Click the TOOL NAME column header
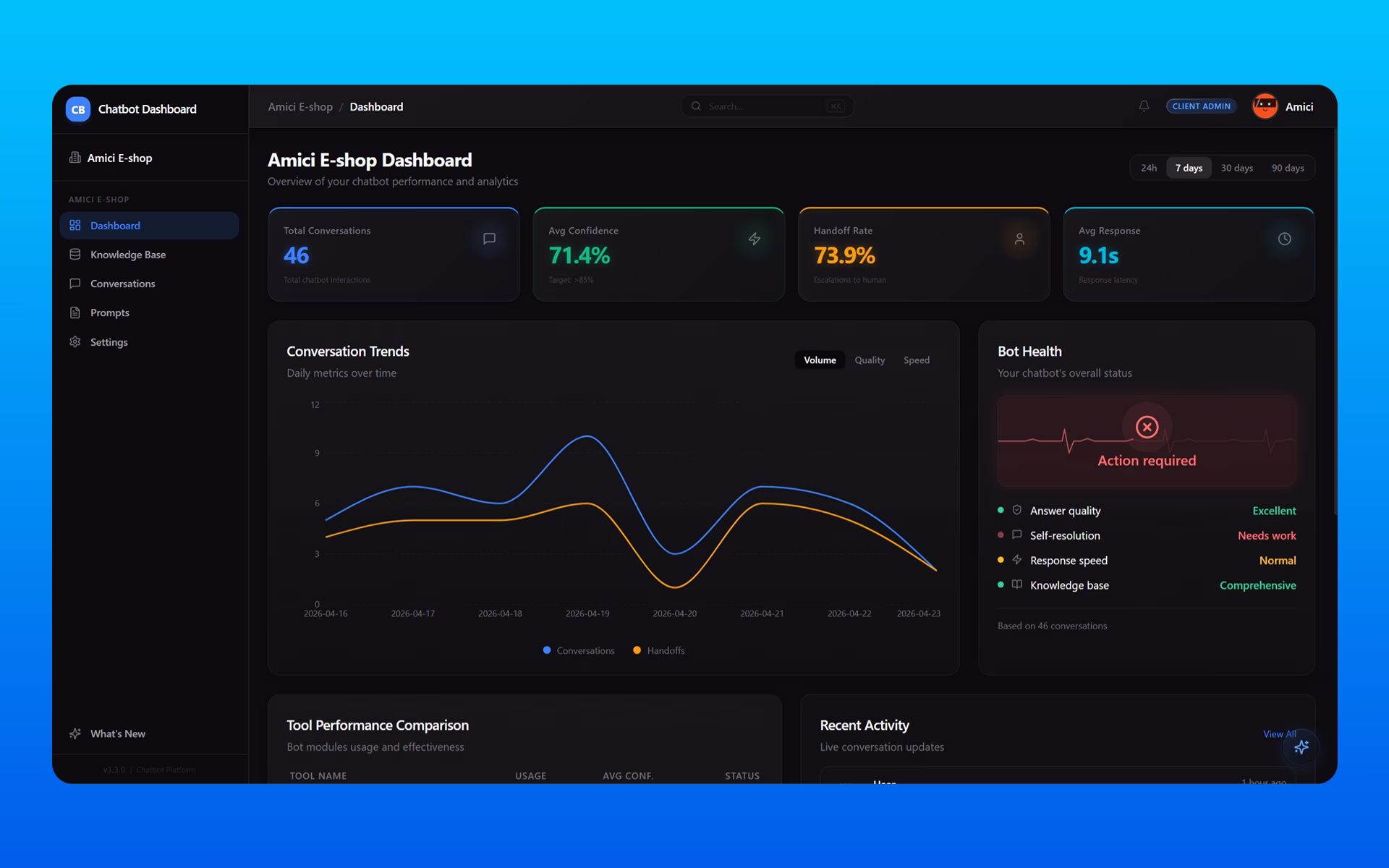The width and height of the screenshot is (1389, 868). pyautogui.click(x=318, y=775)
